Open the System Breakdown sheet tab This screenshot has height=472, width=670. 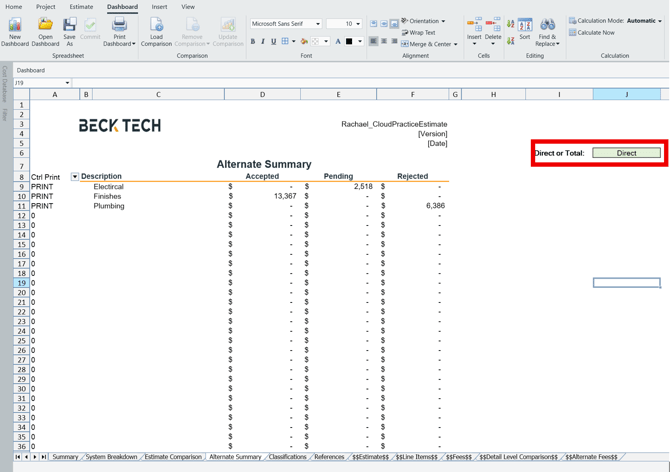point(111,457)
